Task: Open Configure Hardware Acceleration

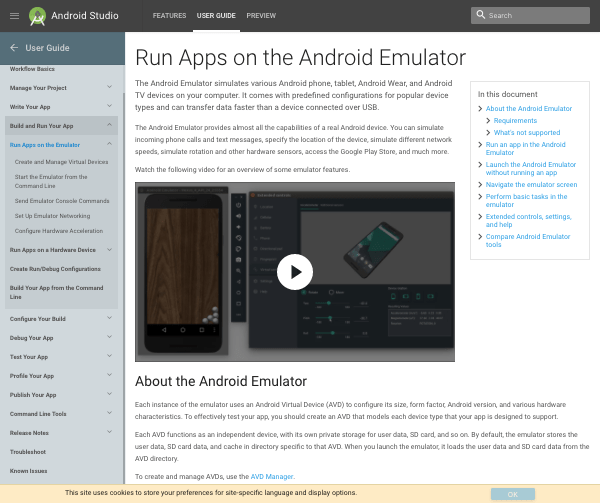Action: (59, 231)
